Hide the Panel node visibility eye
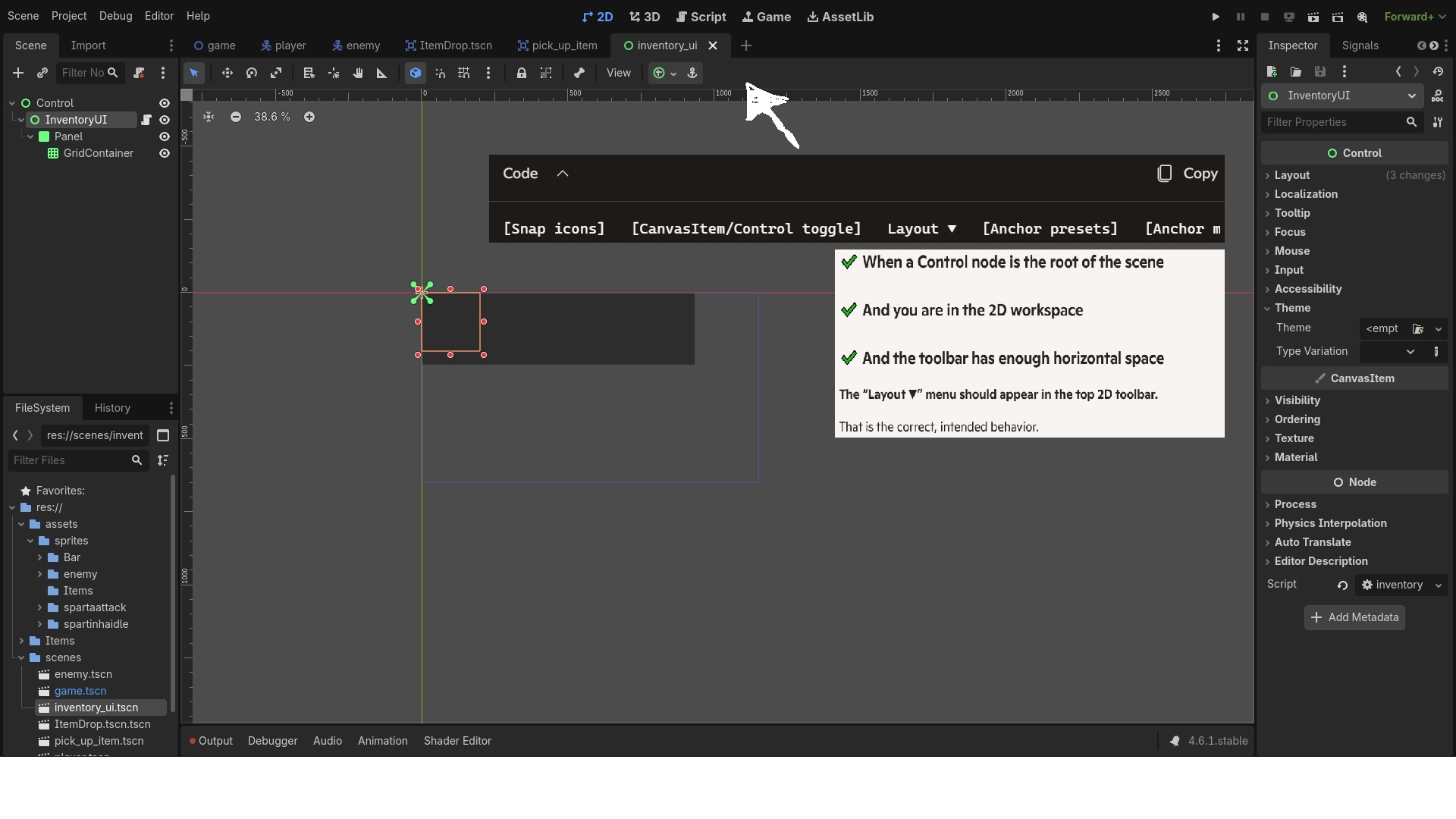 pyautogui.click(x=164, y=136)
